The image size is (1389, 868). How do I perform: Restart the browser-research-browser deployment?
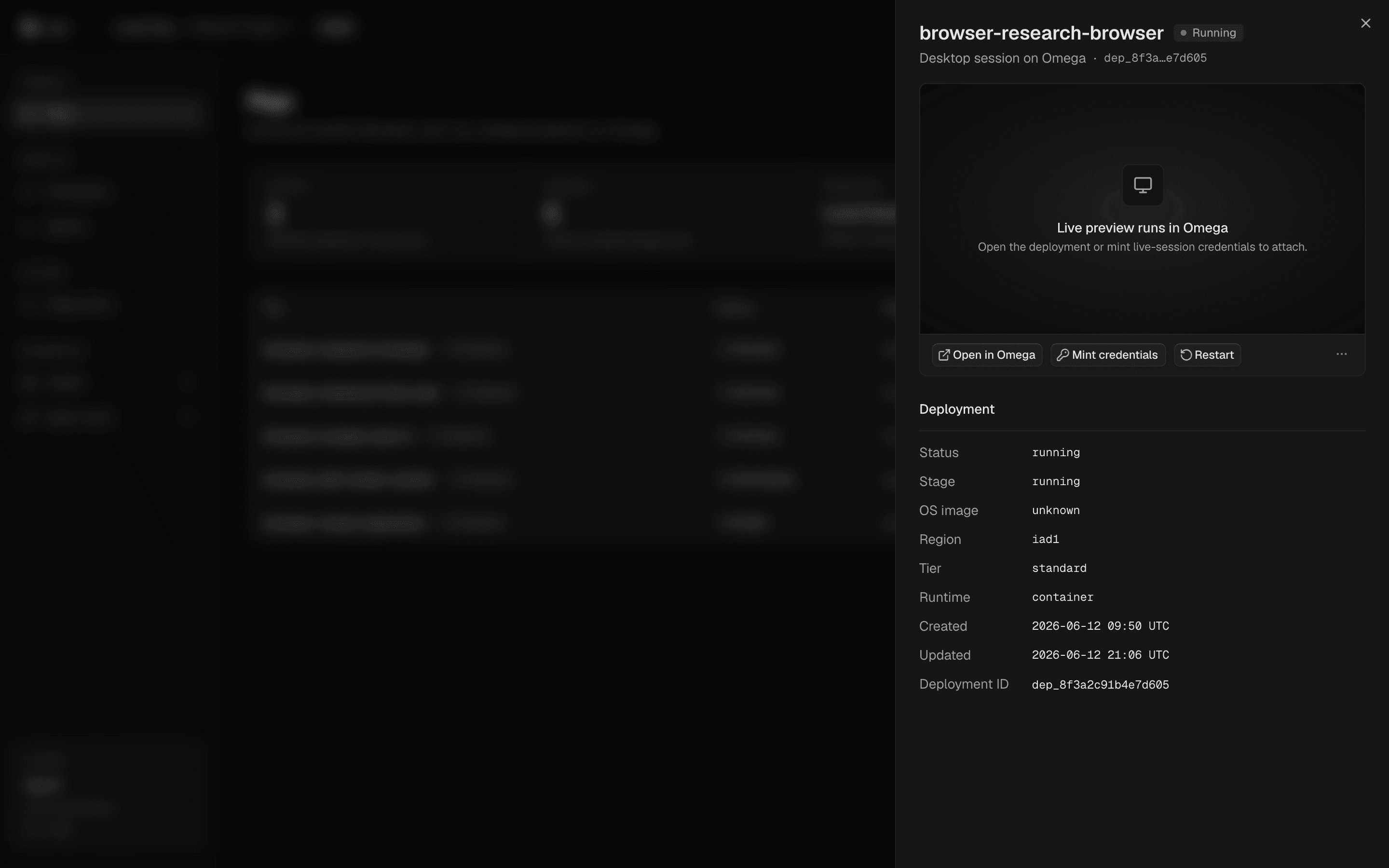(1207, 355)
